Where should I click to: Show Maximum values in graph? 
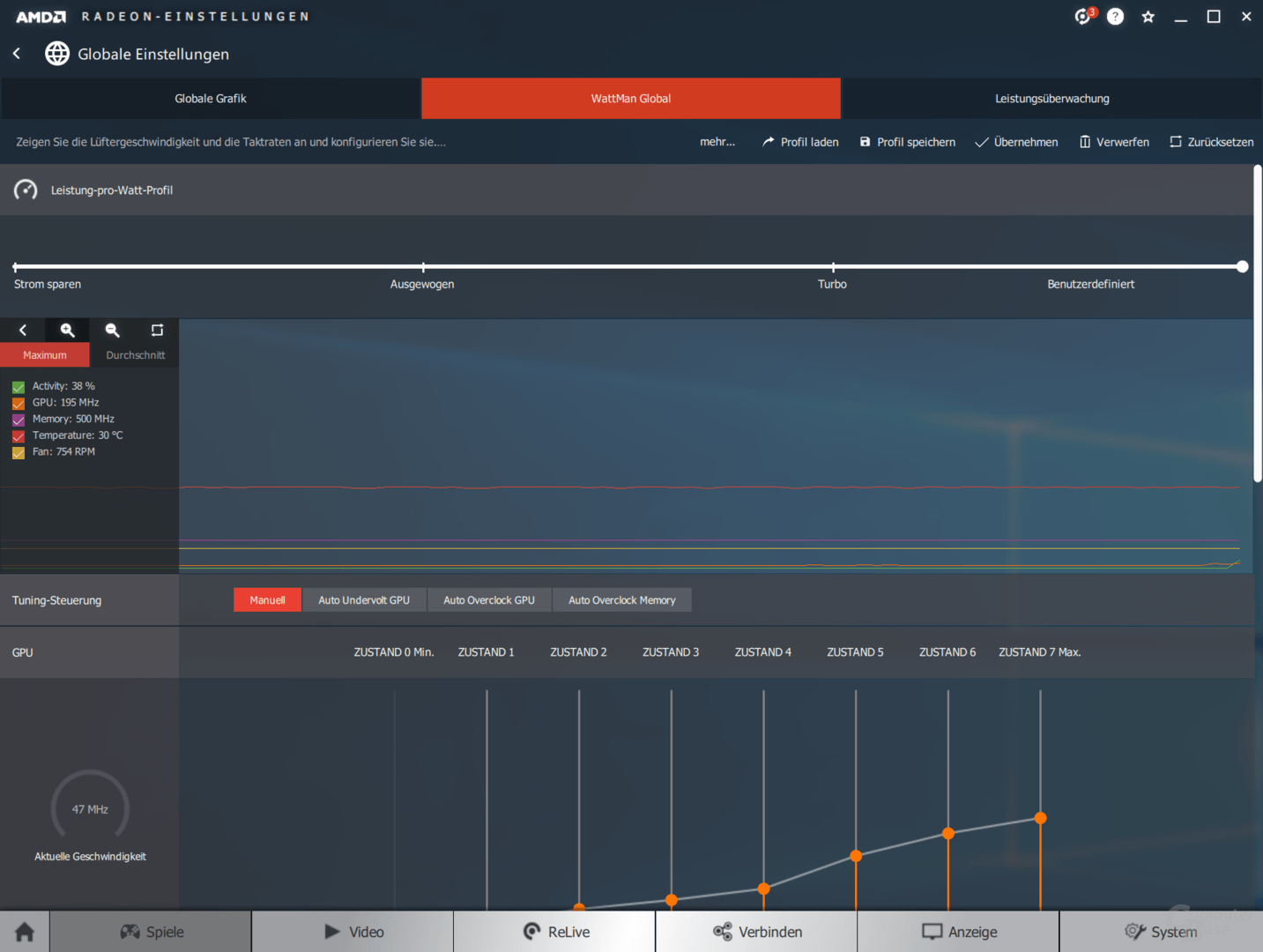click(45, 355)
